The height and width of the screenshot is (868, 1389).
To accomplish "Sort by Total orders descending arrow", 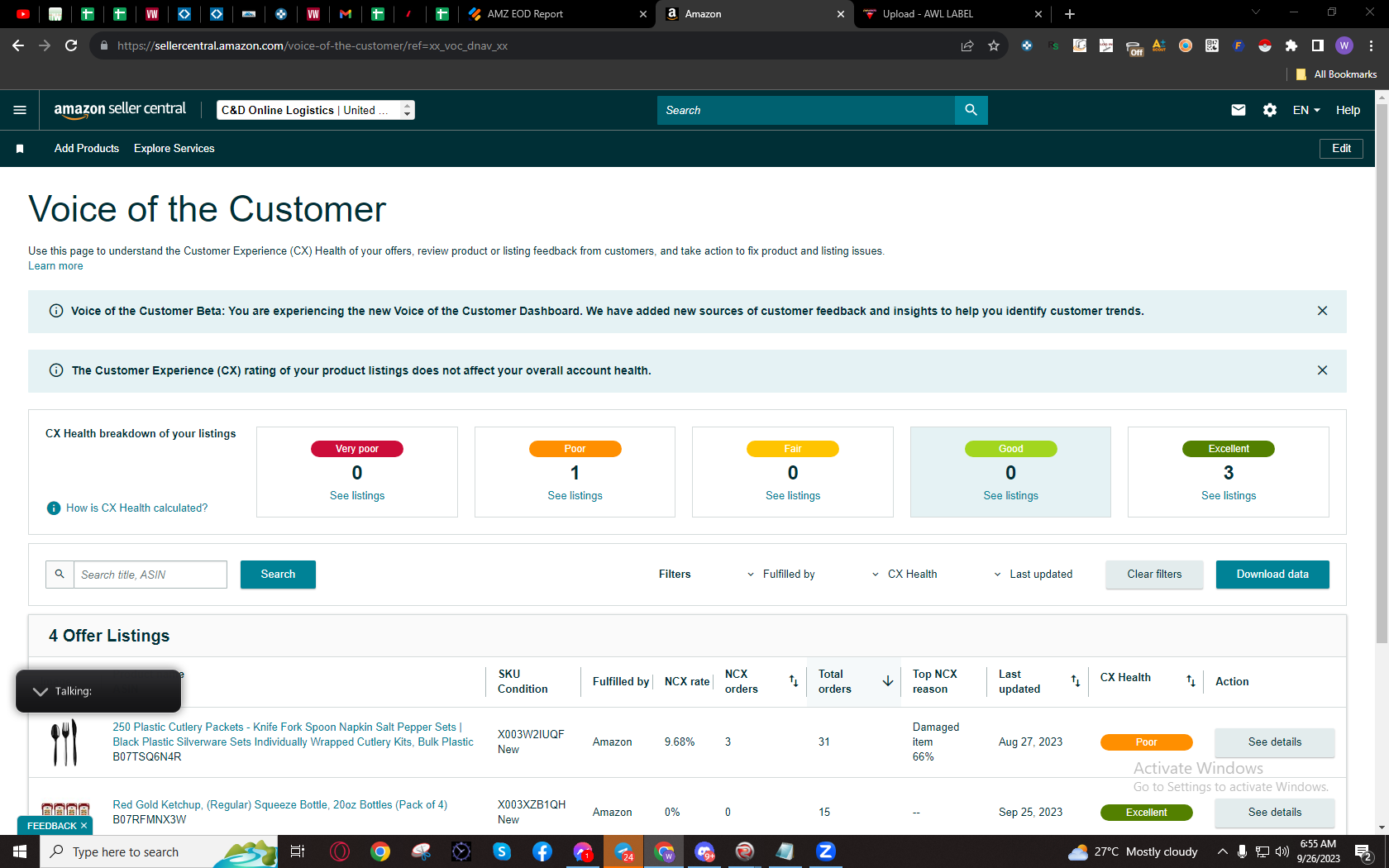I will [x=887, y=681].
